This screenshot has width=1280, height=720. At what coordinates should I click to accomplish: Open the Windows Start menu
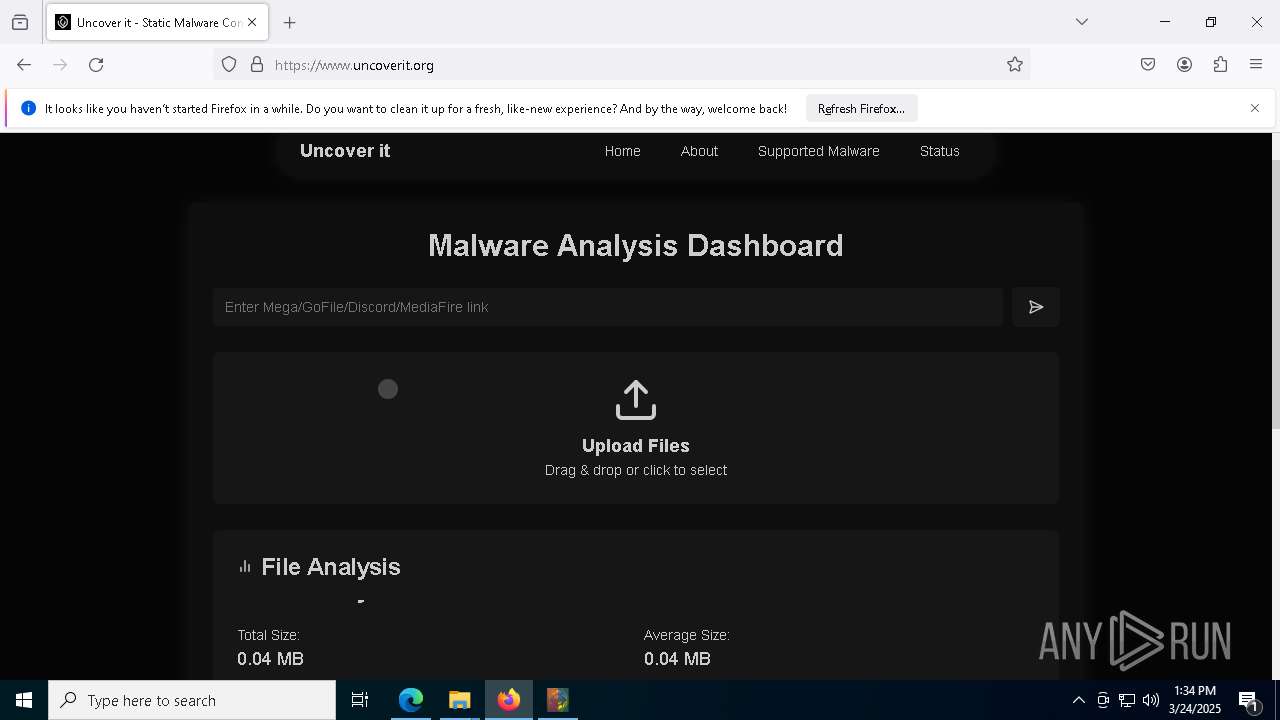(24, 700)
